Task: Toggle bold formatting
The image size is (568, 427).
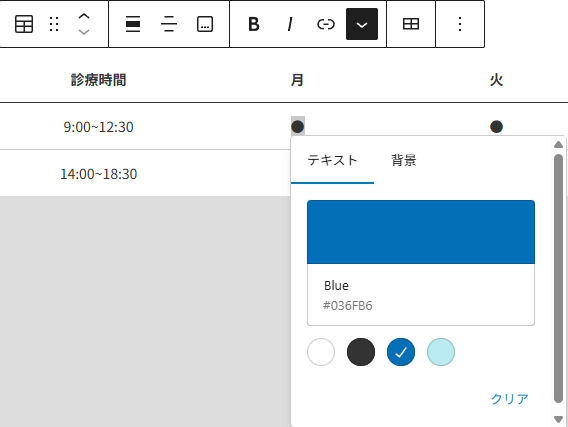Action: (254, 24)
